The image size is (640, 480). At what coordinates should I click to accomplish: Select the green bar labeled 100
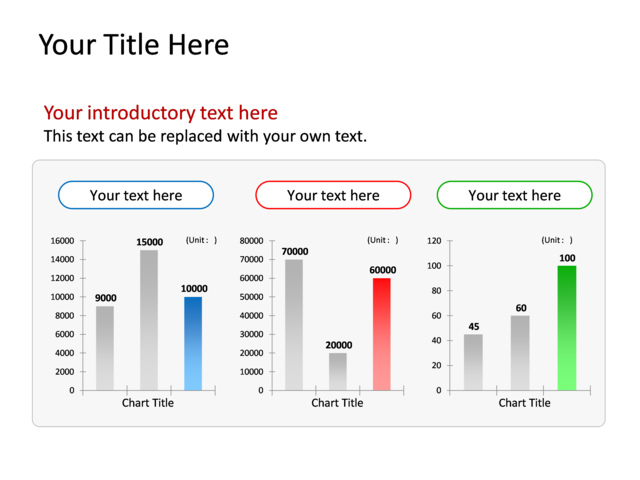click(567, 327)
